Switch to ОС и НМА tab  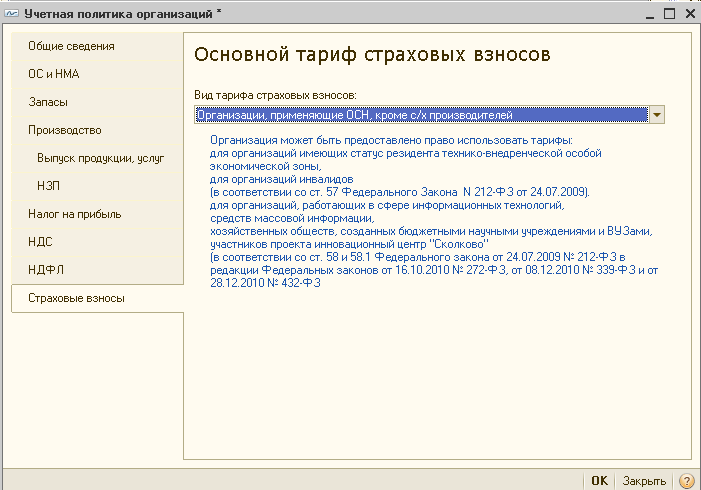click(x=97, y=74)
